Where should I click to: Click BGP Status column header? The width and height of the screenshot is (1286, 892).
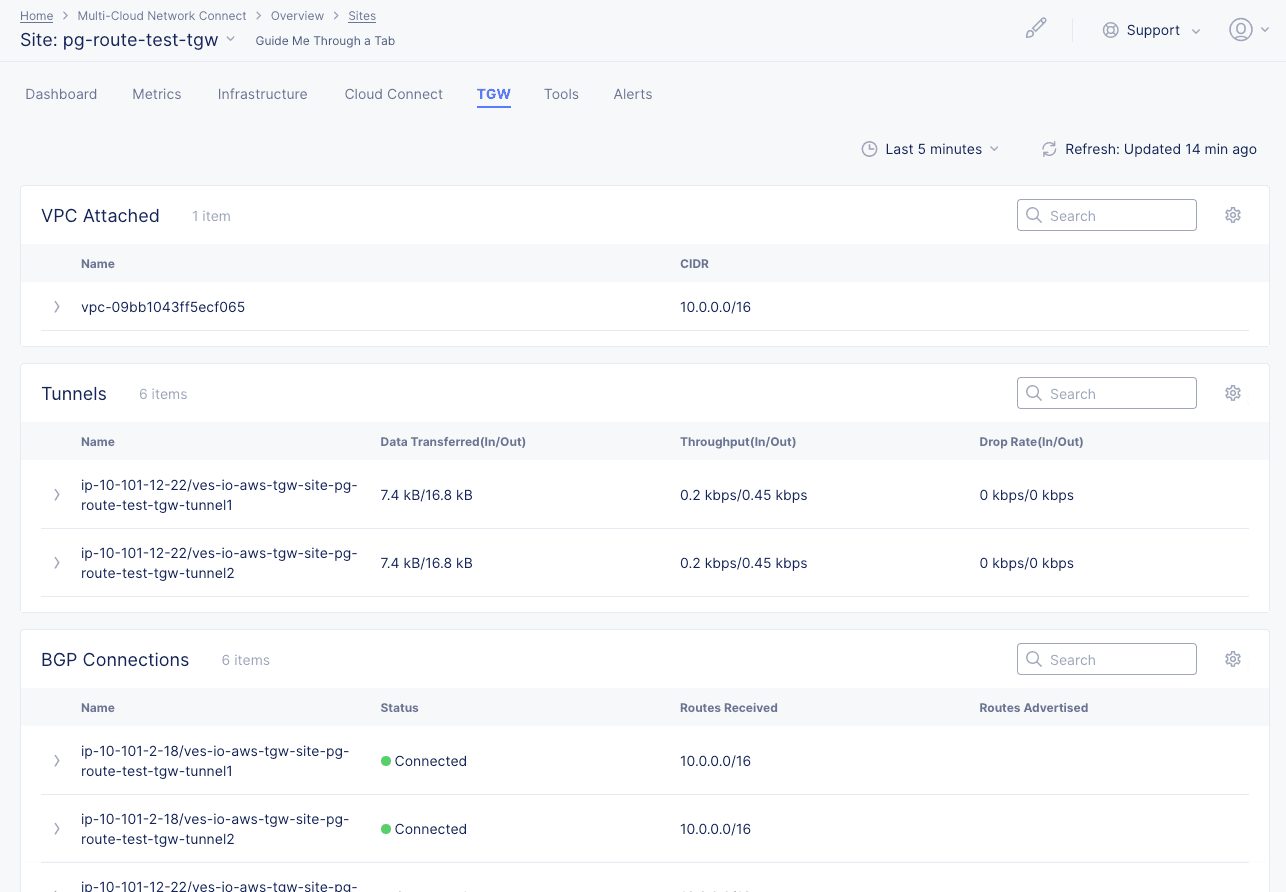pos(399,708)
